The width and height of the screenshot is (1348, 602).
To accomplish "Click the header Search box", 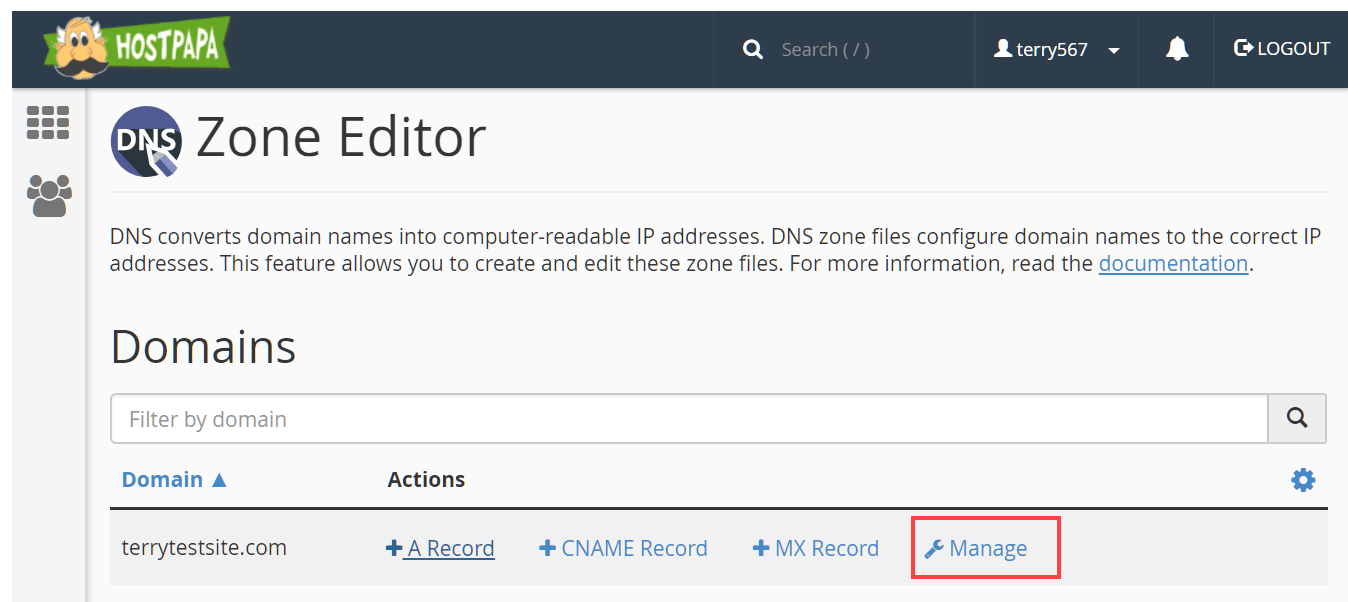I will [826, 49].
